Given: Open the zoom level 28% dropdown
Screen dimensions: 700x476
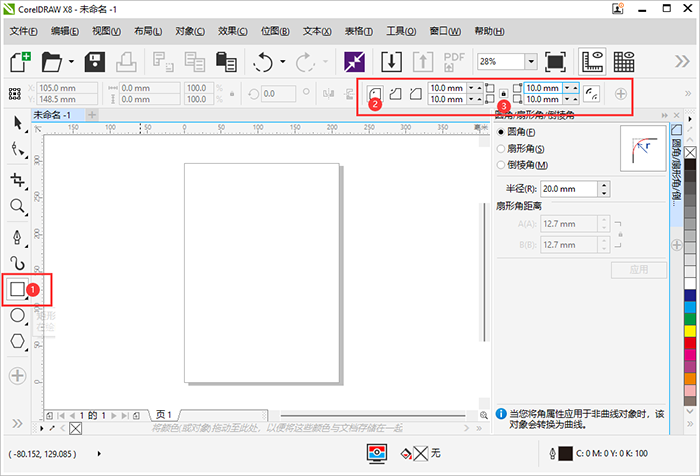Looking at the screenshot, I should pos(530,62).
